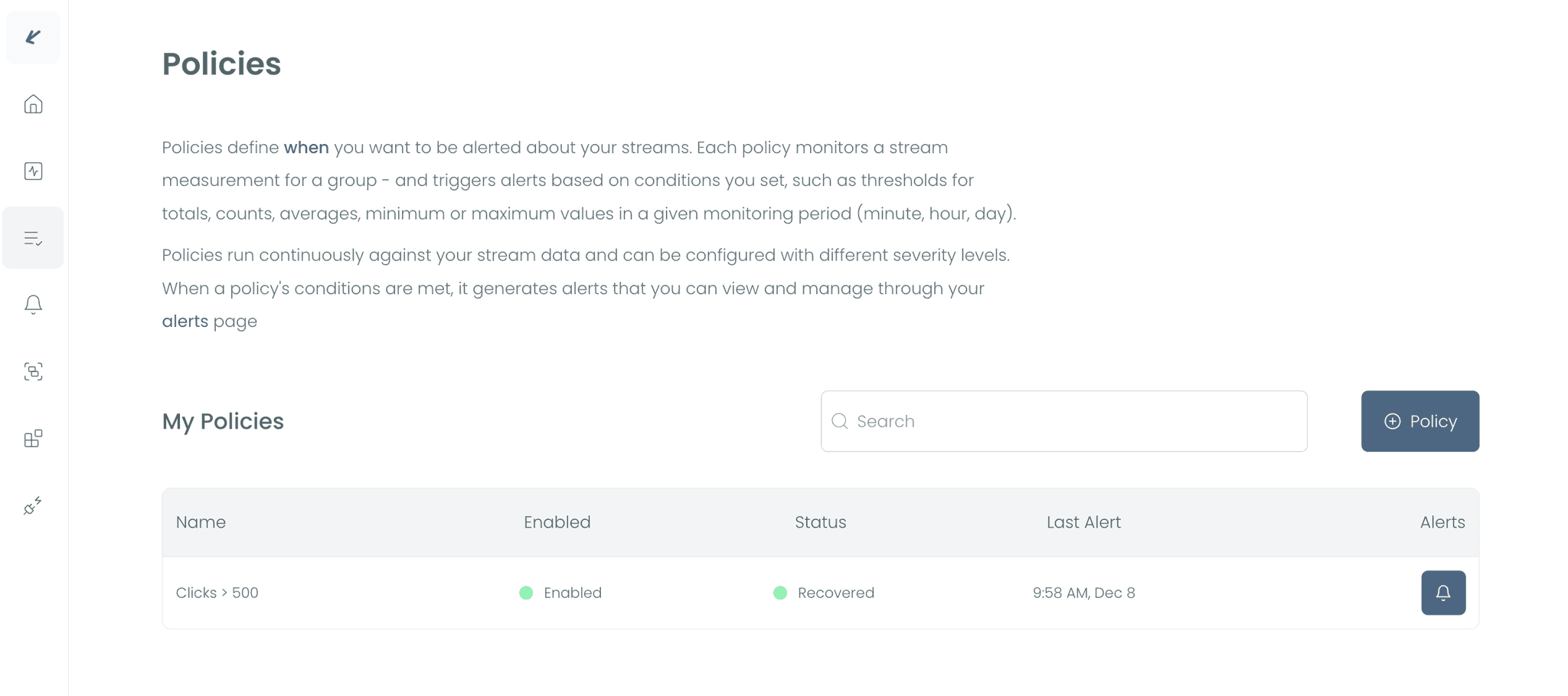Click the Status column header

(821, 522)
